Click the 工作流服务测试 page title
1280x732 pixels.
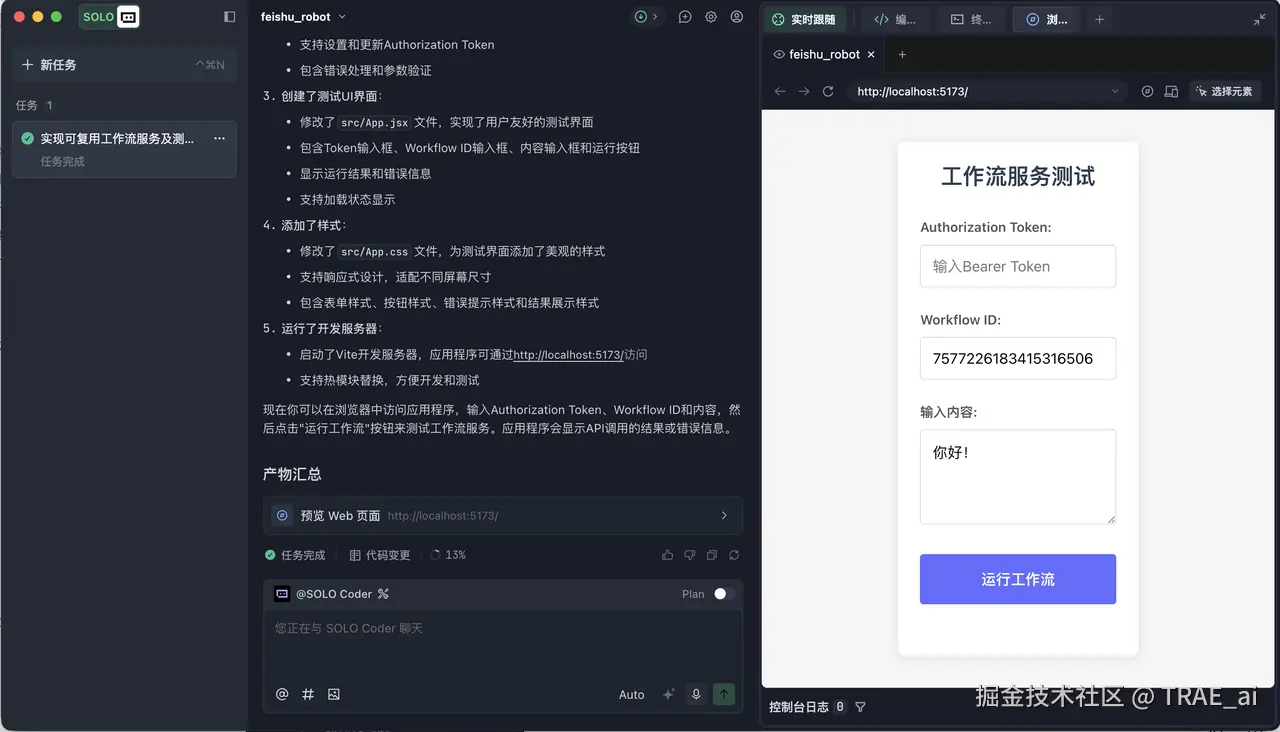click(1018, 177)
